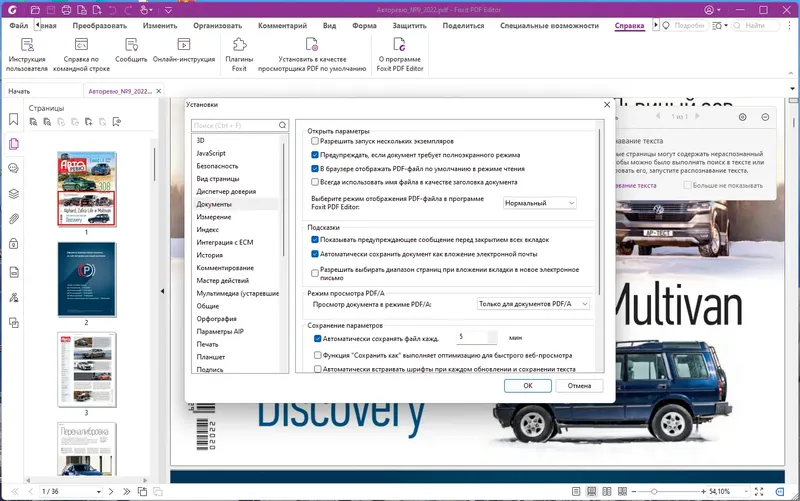This screenshot has width=800, height=501.
Task: Toggle Автоматически сохранять файл кажд. checkbox
Action: 317,338
